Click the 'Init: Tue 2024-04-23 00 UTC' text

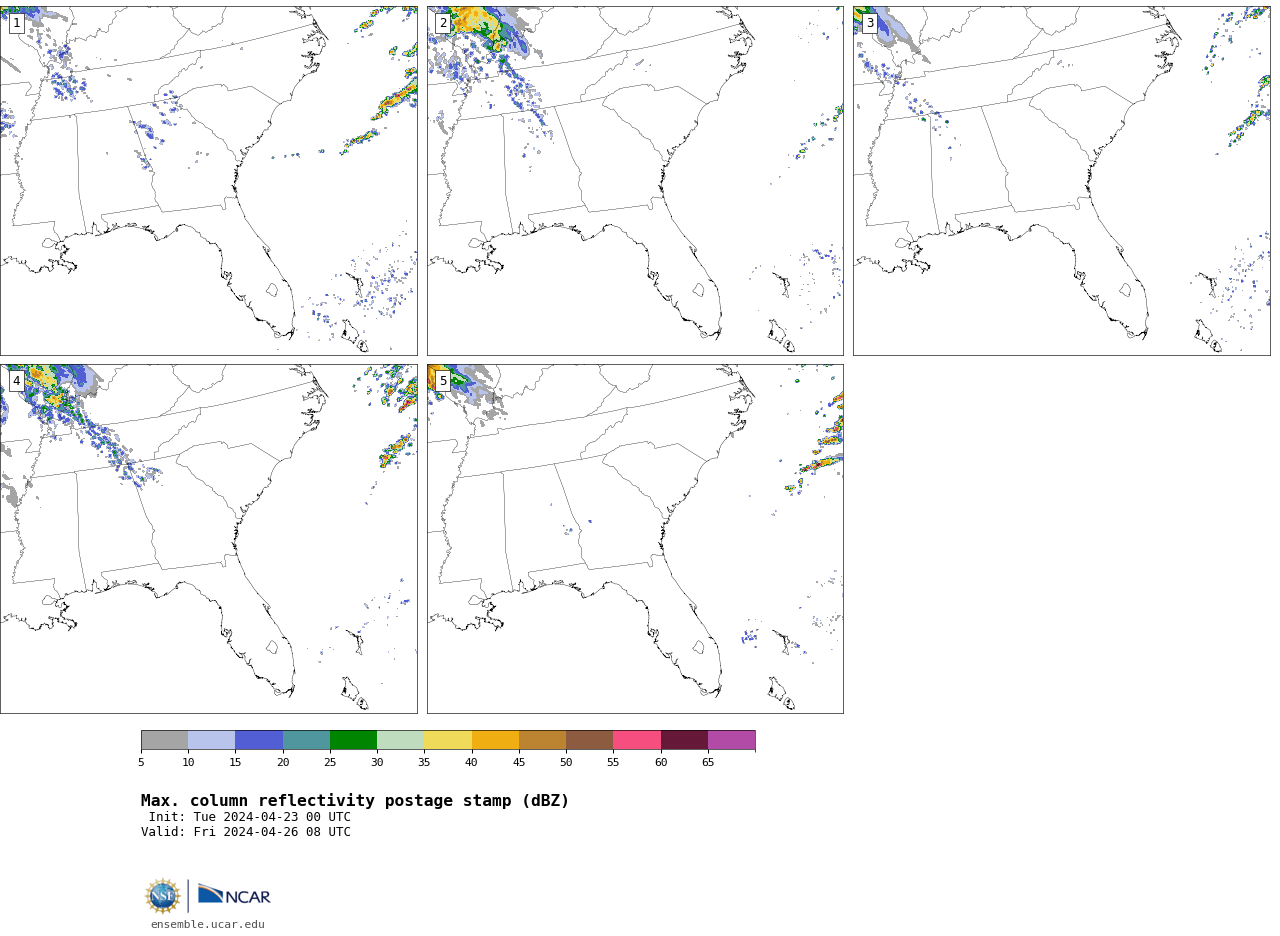(250, 817)
